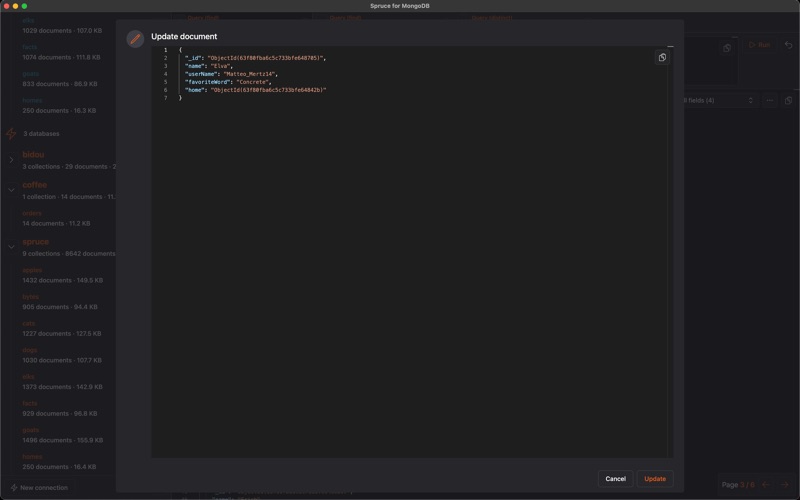Viewport: 800px width, 500px height.
Task: Copy document JSON using the editor copy icon
Action: 662,57
